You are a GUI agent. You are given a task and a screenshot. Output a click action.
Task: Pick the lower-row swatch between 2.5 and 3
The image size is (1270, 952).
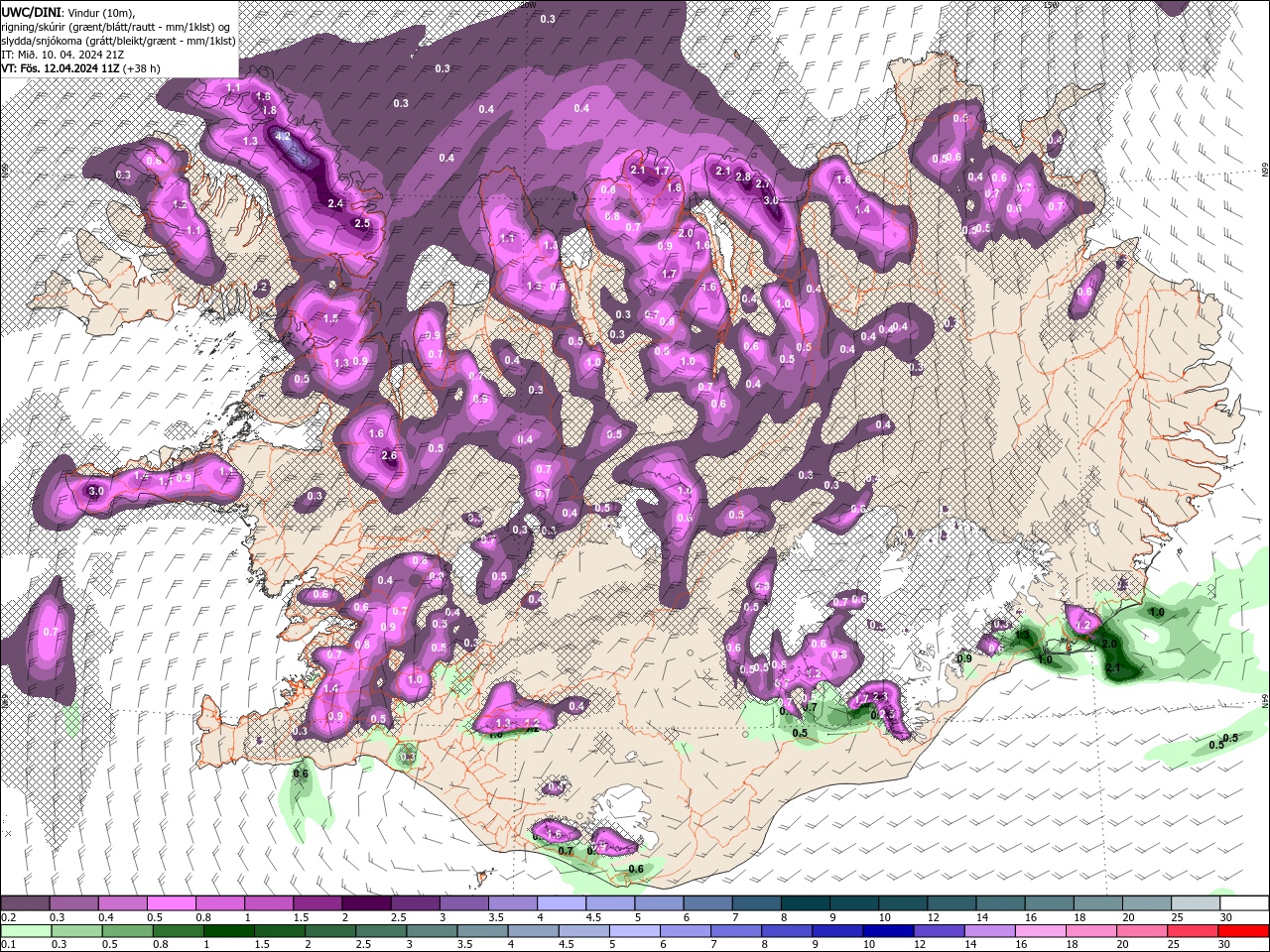[x=380, y=931]
